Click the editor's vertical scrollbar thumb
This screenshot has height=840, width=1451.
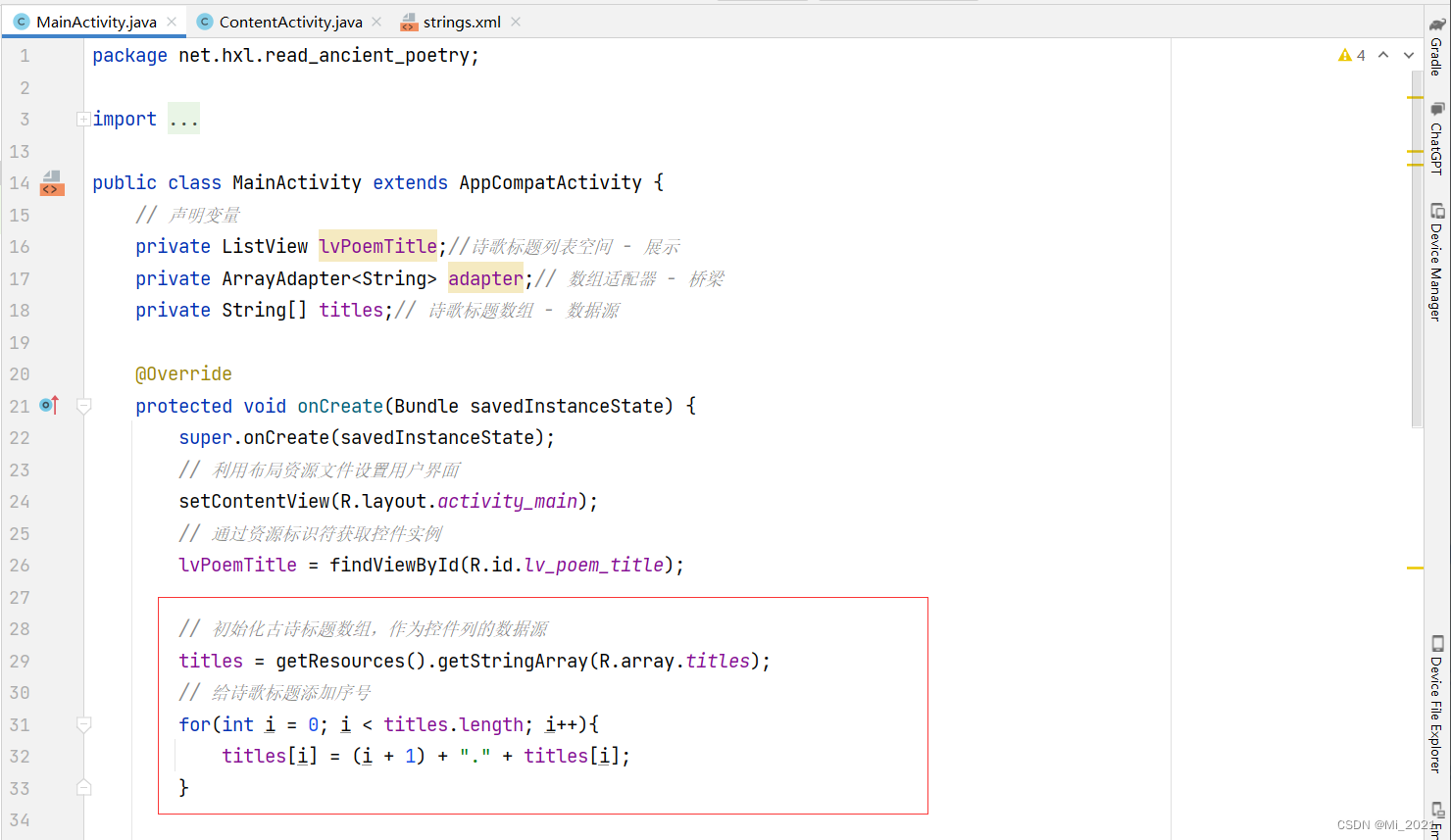point(1419,249)
